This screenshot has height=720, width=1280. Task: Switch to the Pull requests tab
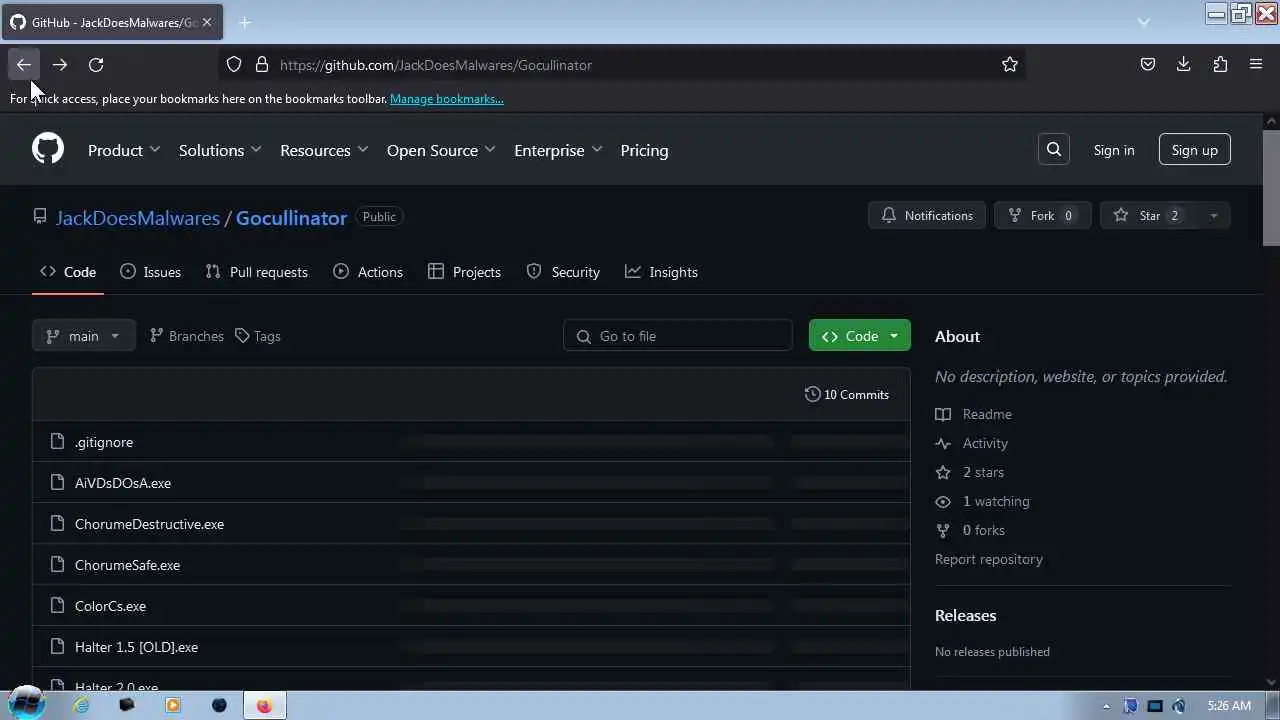(x=257, y=272)
